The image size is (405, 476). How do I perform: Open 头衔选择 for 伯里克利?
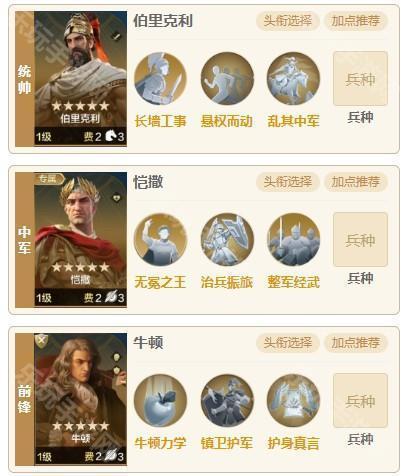[288, 21]
